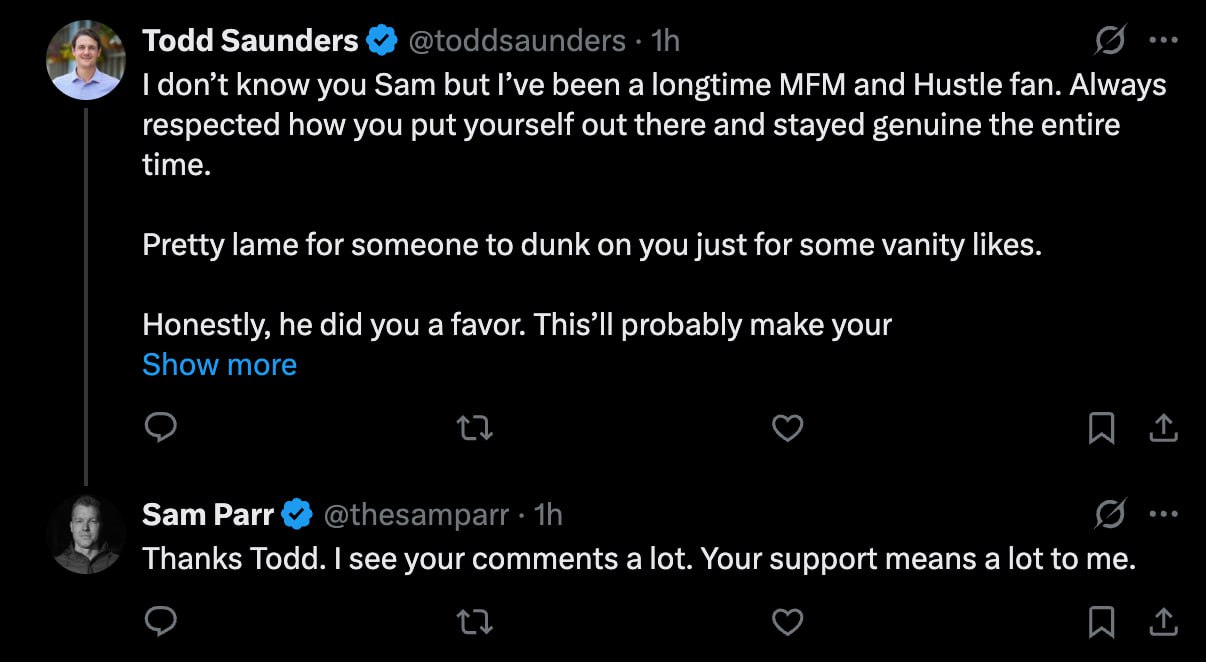The height and width of the screenshot is (662, 1206).
Task: Click Todd Saunders' profile picture
Action: (86, 60)
